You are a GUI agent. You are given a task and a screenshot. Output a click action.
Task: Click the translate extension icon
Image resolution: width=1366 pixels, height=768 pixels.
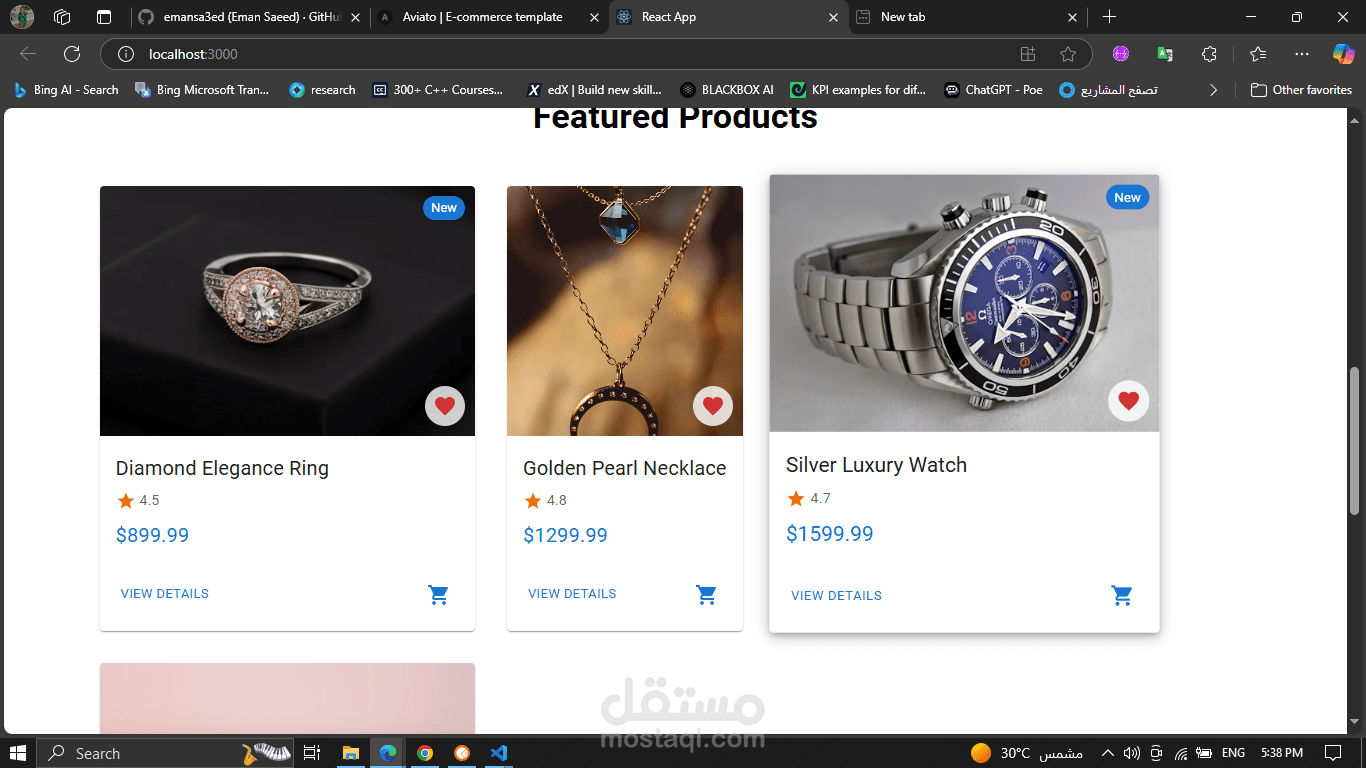point(1165,54)
